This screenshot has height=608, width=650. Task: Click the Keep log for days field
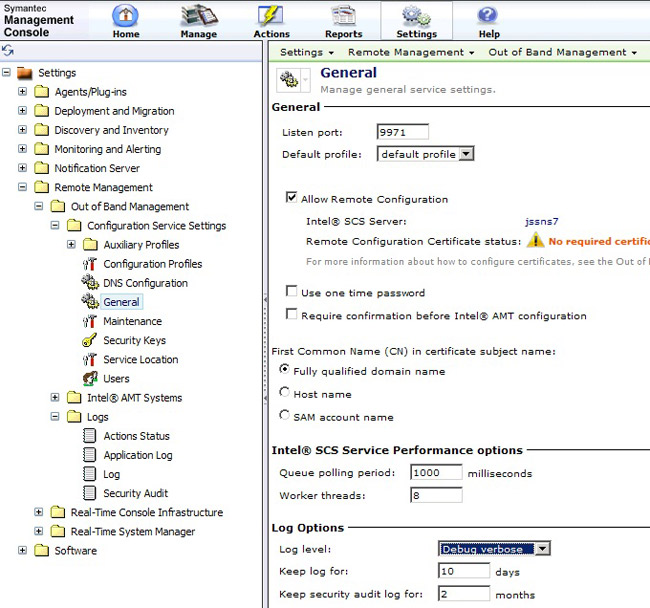tap(464, 571)
